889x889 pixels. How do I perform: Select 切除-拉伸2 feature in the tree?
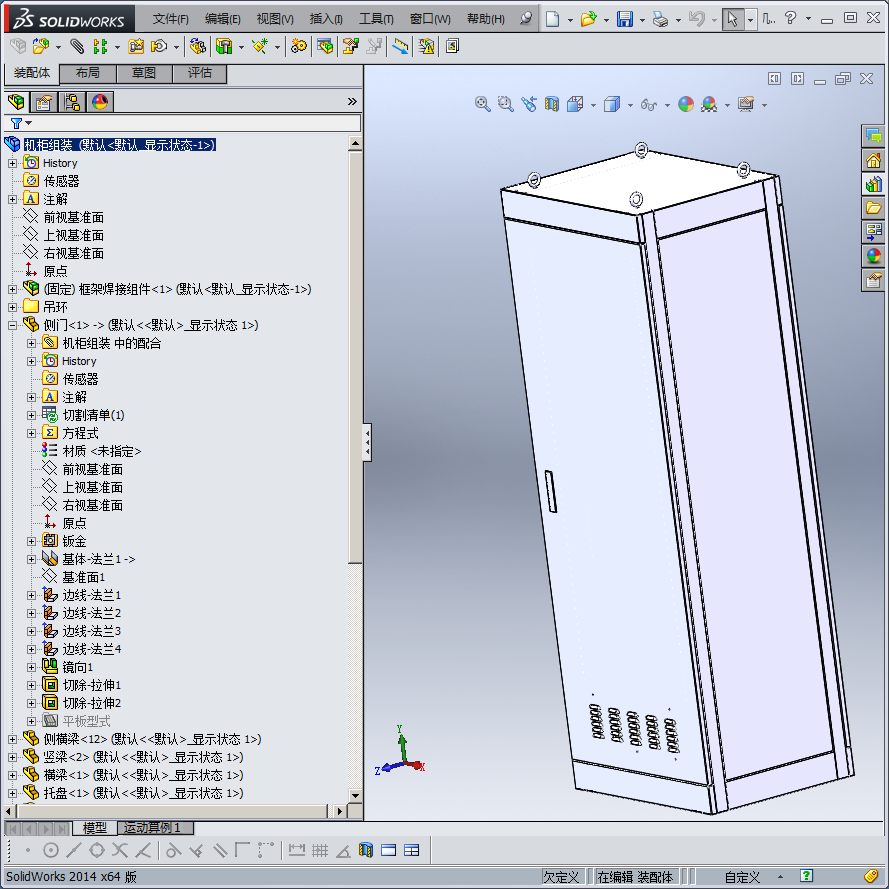[x=91, y=703]
